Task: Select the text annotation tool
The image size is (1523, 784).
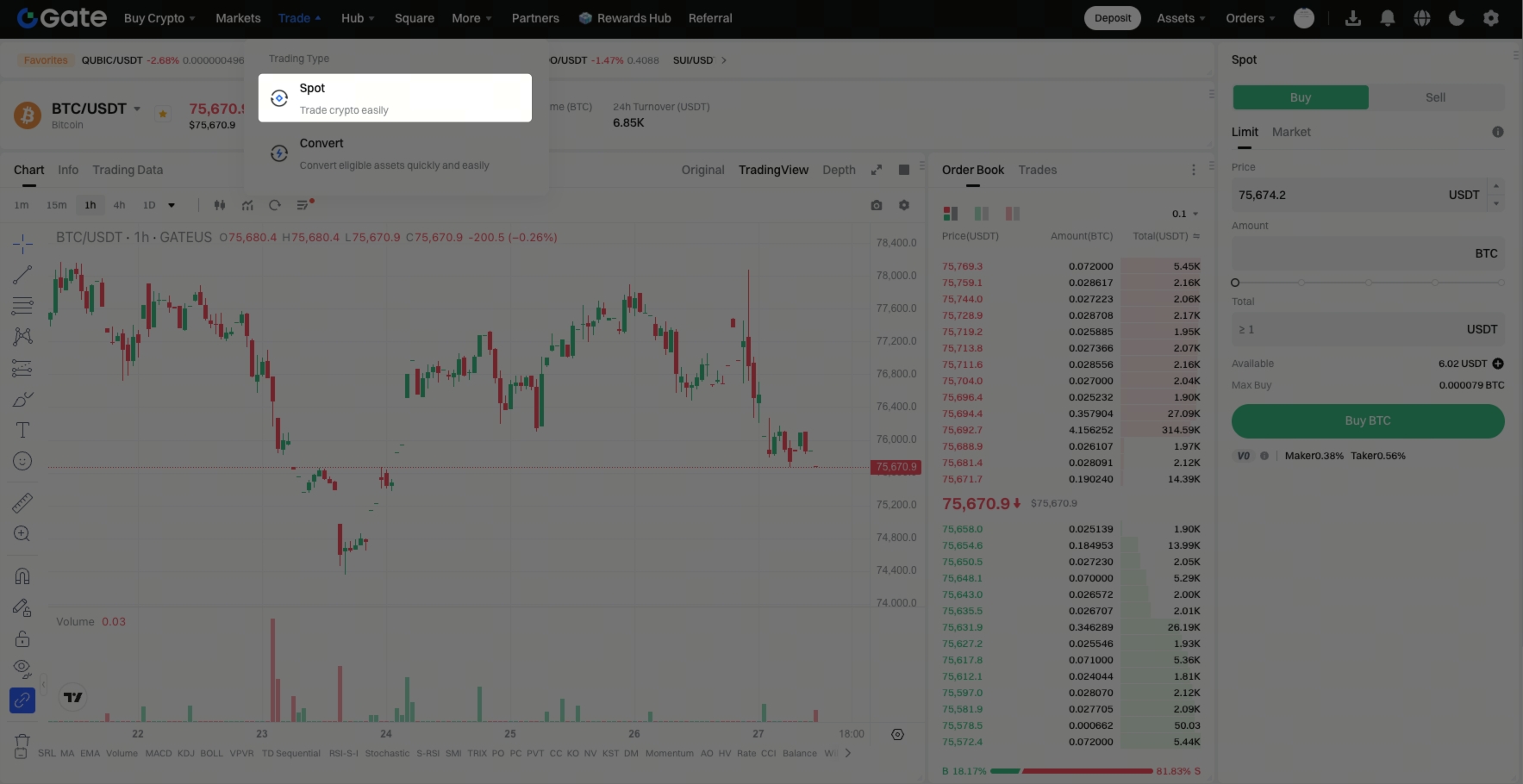Action: pyautogui.click(x=22, y=430)
